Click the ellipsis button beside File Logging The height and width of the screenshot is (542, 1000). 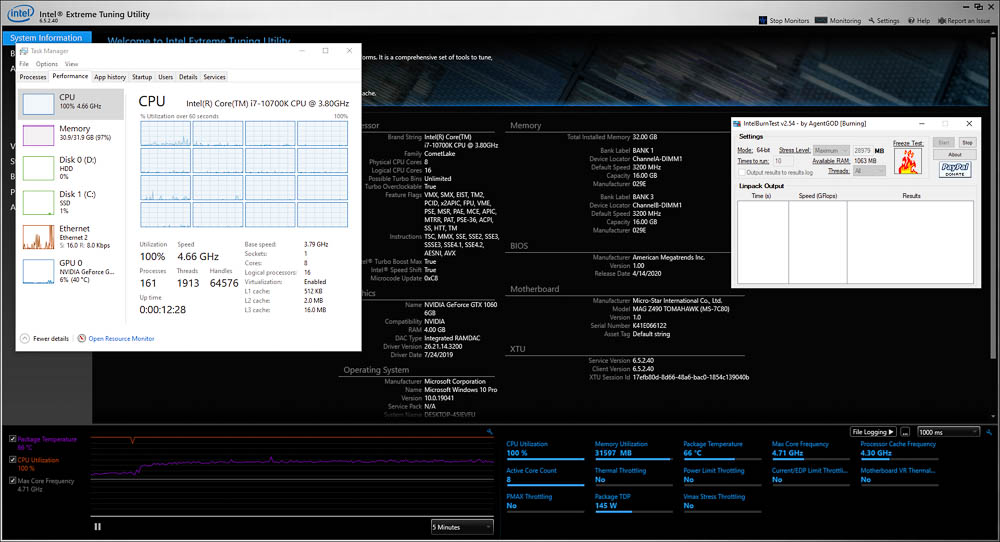point(905,432)
